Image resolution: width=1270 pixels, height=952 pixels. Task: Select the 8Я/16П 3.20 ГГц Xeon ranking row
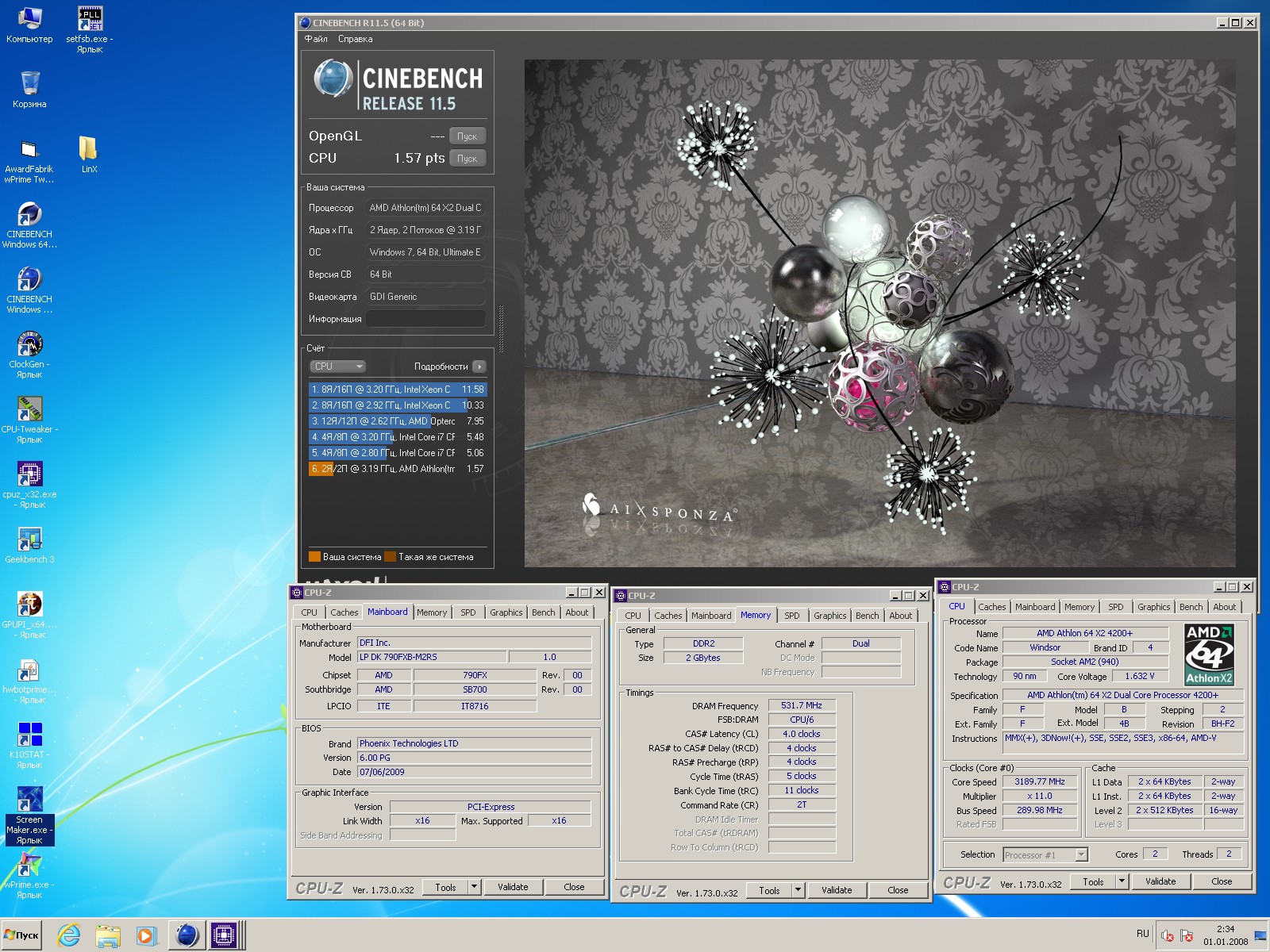coord(398,390)
